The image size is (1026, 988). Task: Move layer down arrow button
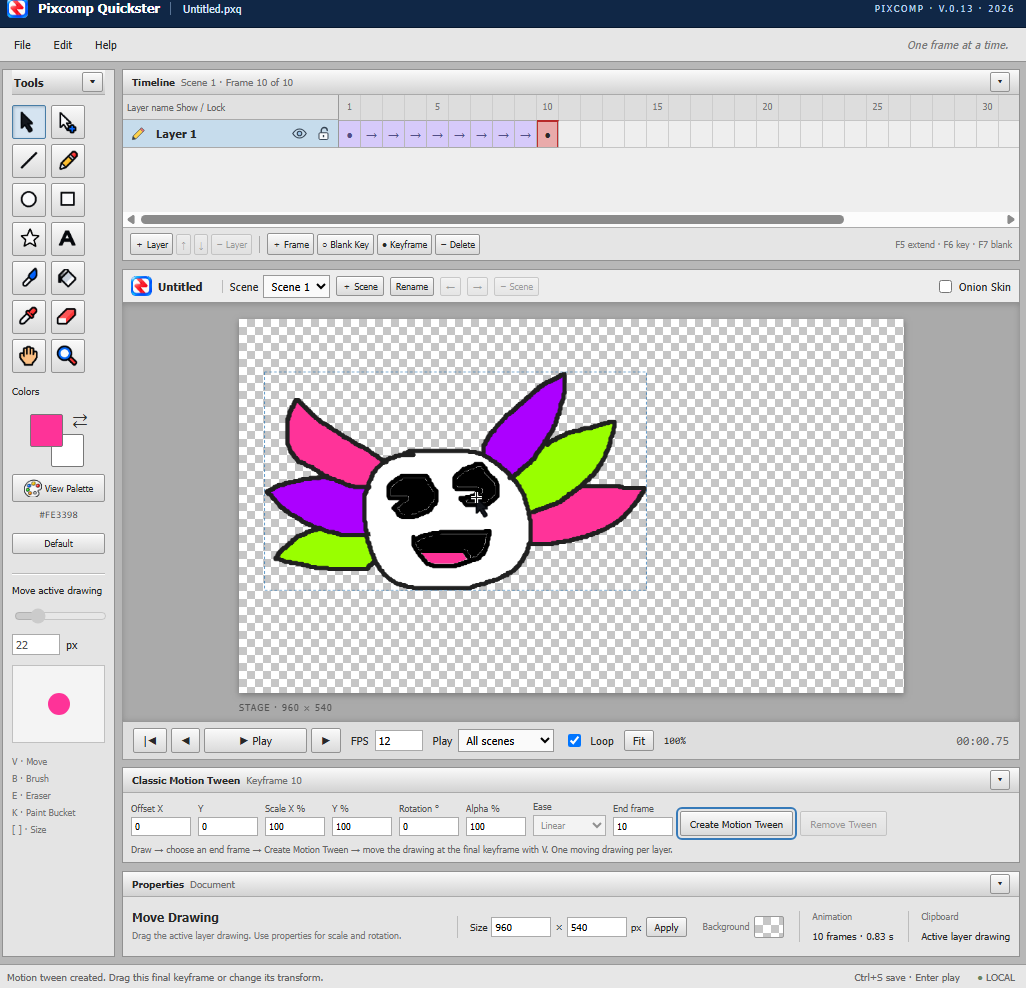click(x=201, y=245)
